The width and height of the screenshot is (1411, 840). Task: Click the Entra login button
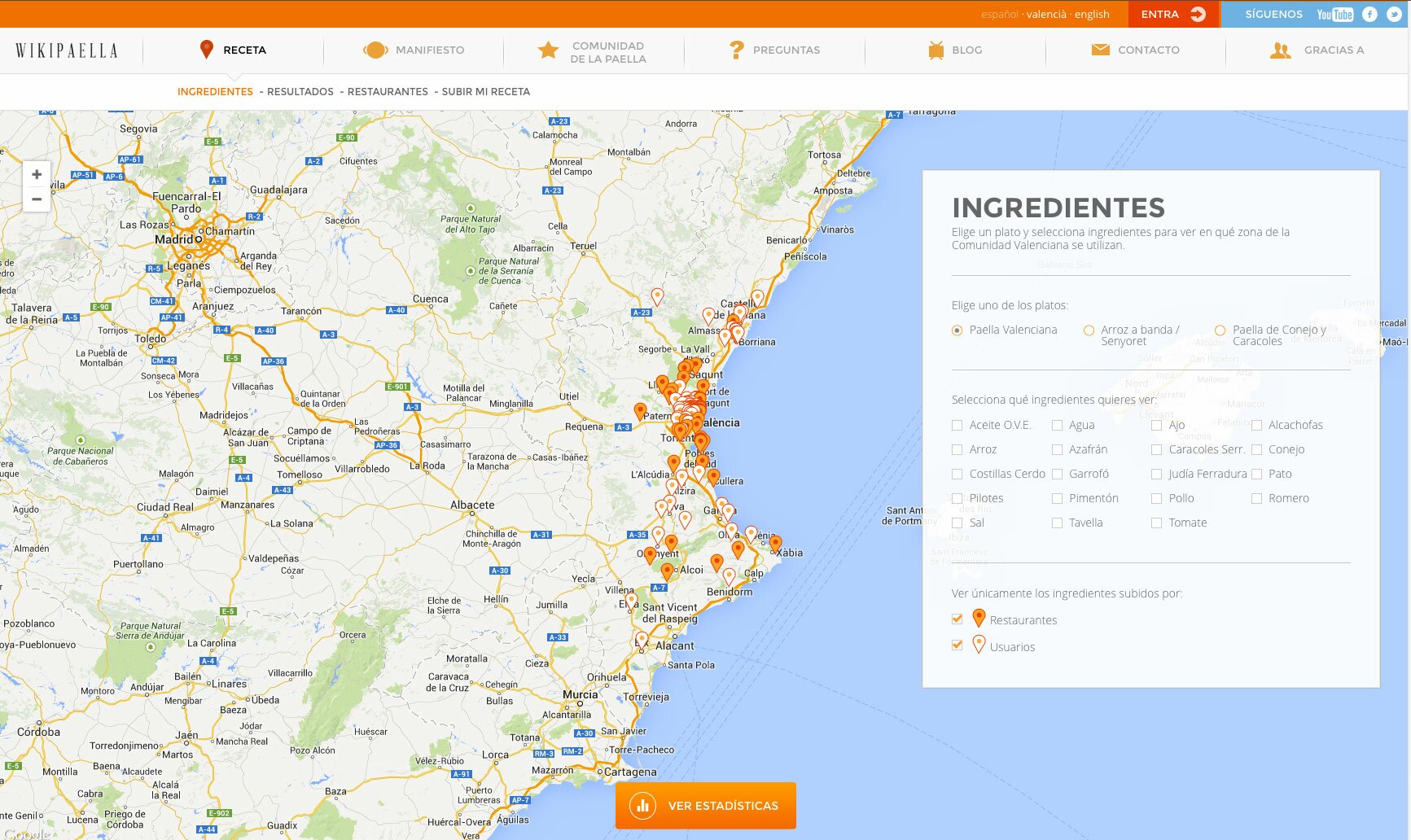click(x=1172, y=15)
